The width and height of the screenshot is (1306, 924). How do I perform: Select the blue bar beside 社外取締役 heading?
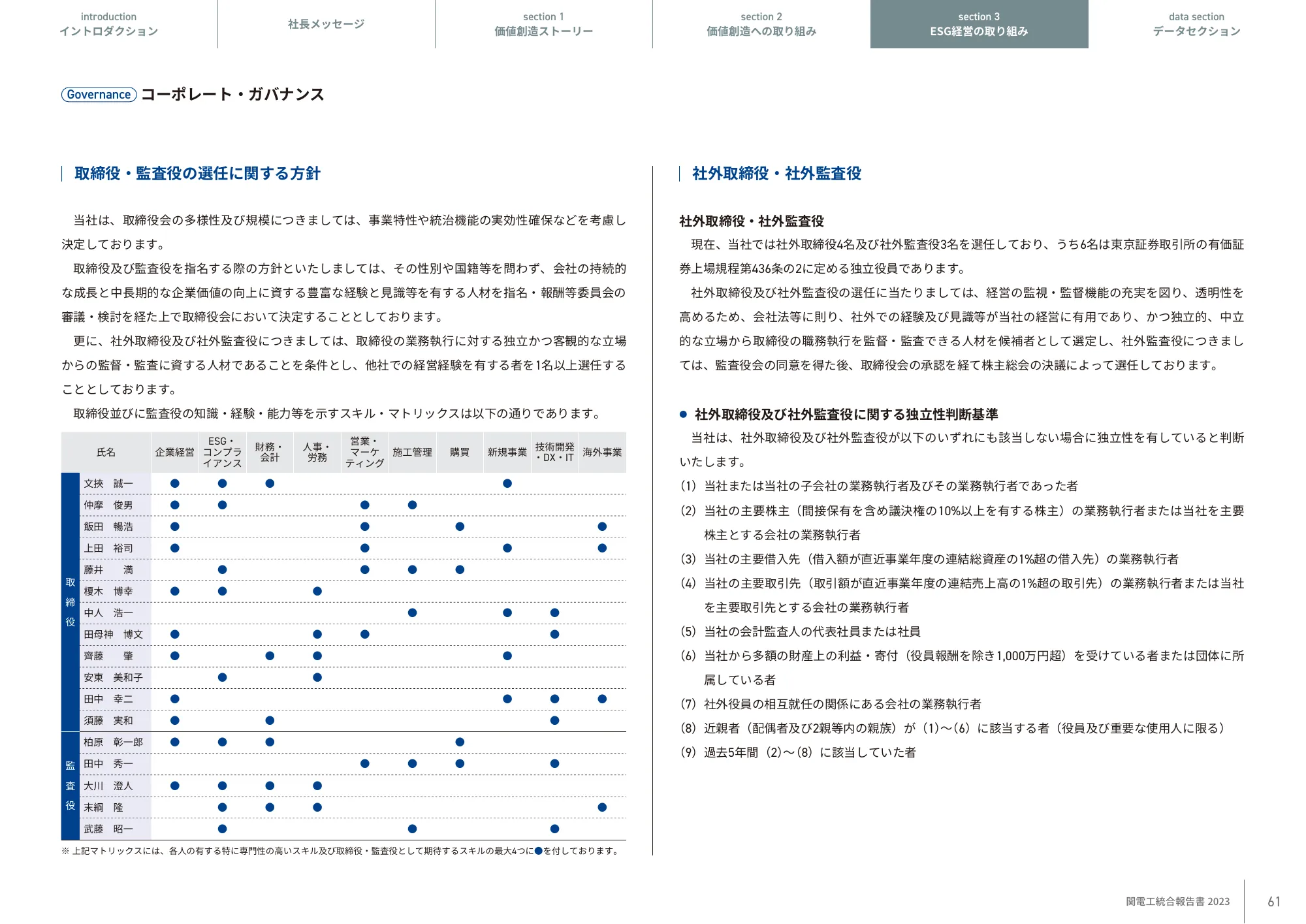tap(680, 174)
